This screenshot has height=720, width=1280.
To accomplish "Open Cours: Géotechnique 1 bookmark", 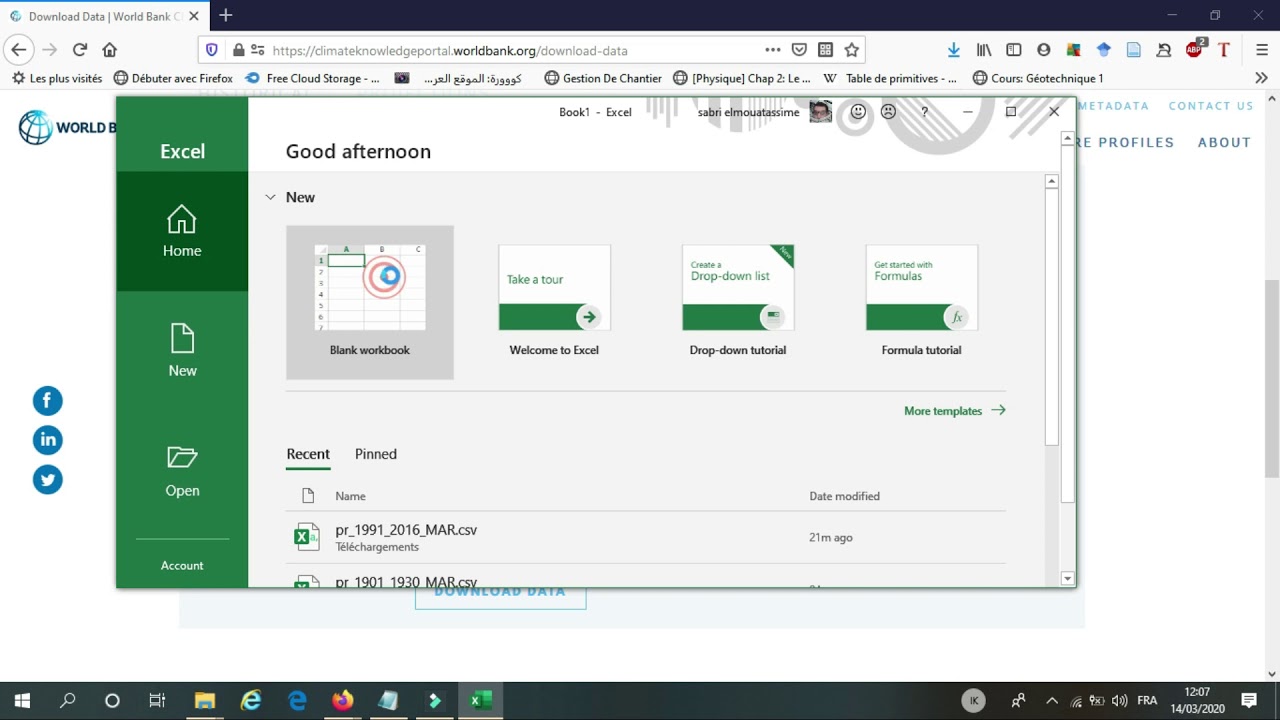I will [1038, 78].
